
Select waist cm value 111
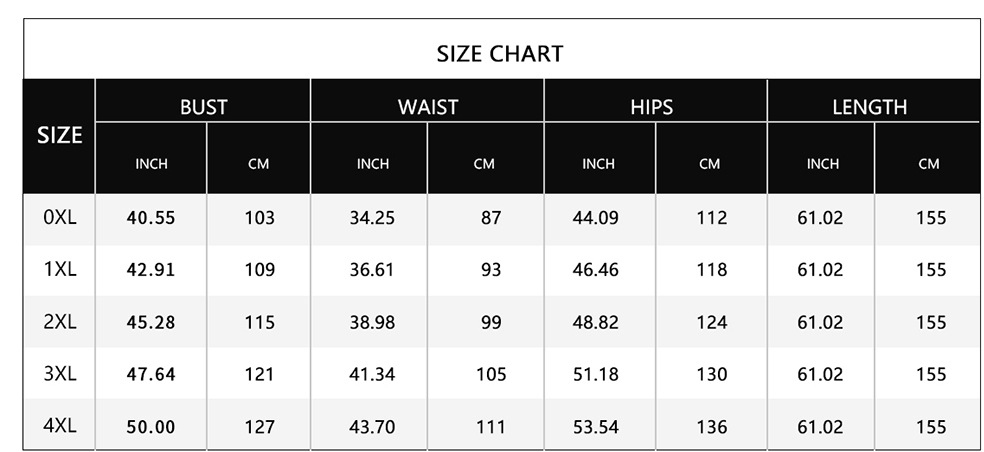[491, 427]
